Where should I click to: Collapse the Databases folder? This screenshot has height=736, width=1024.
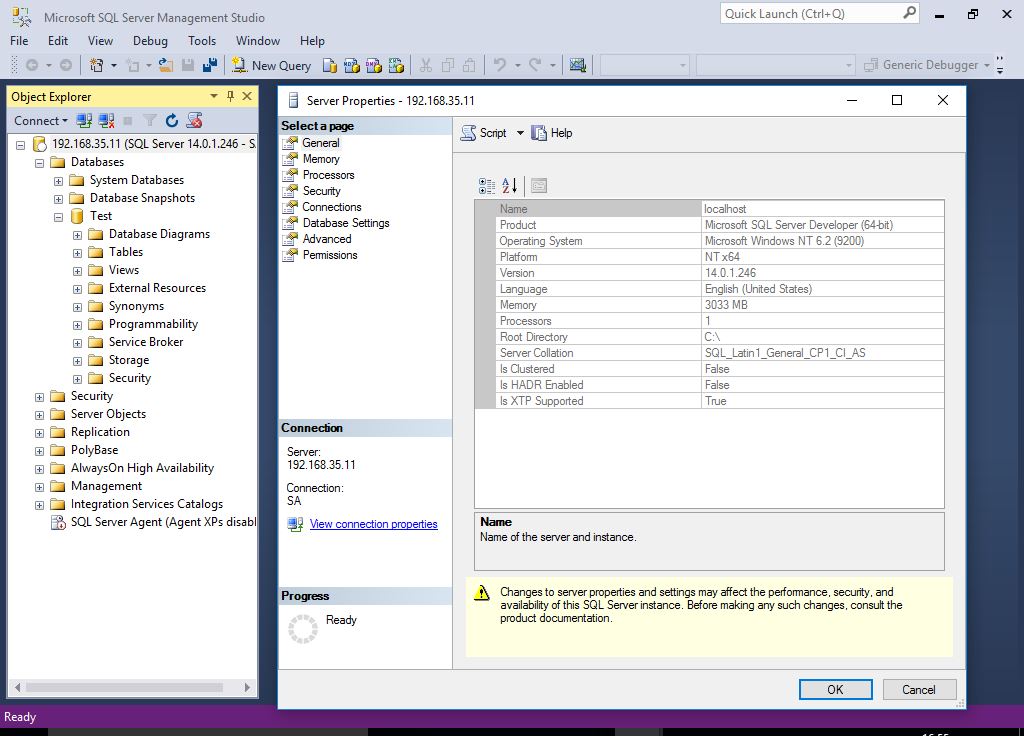coord(39,163)
